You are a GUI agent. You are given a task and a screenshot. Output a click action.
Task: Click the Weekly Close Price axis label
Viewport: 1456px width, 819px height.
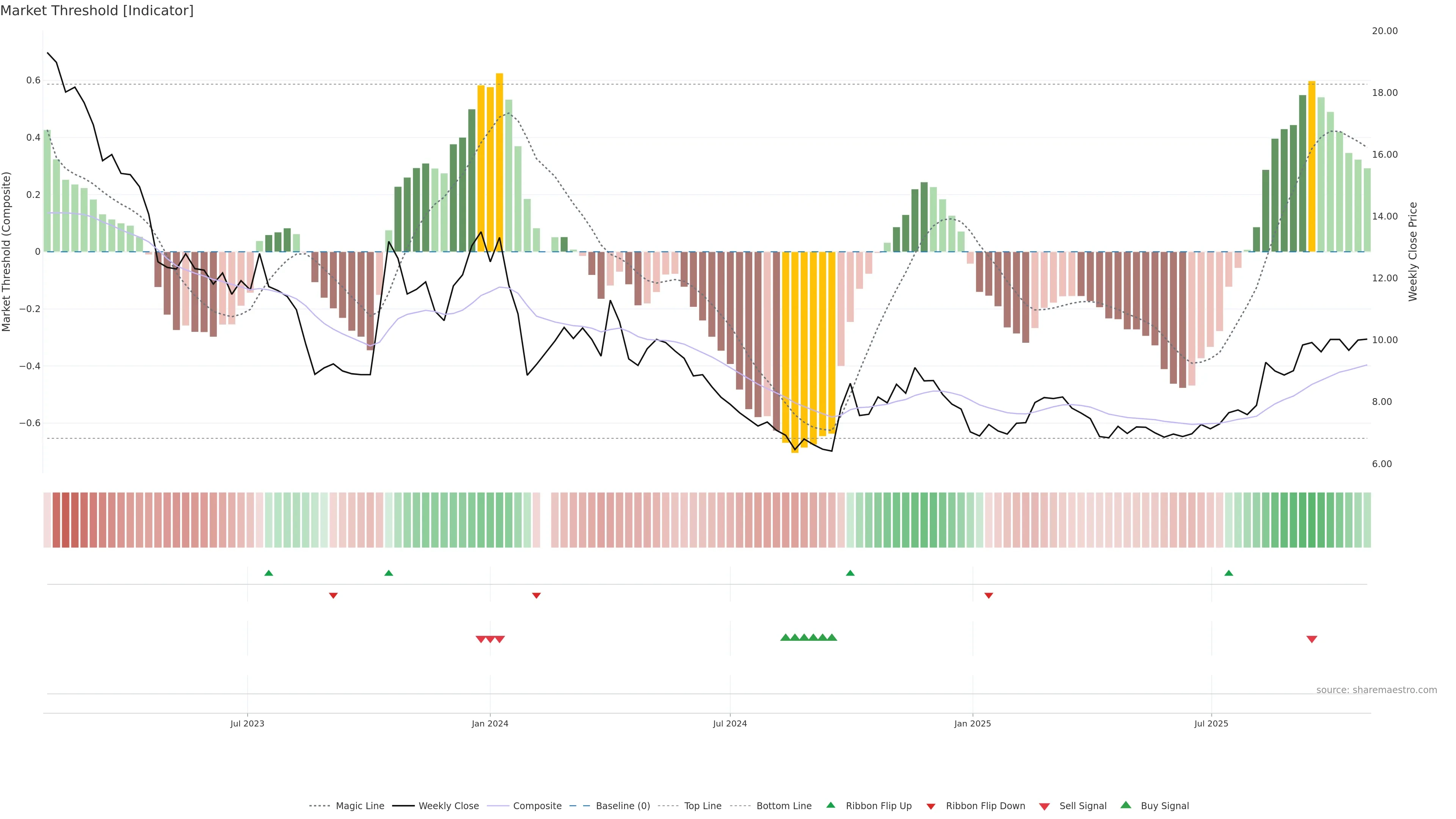click(1412, 251)
